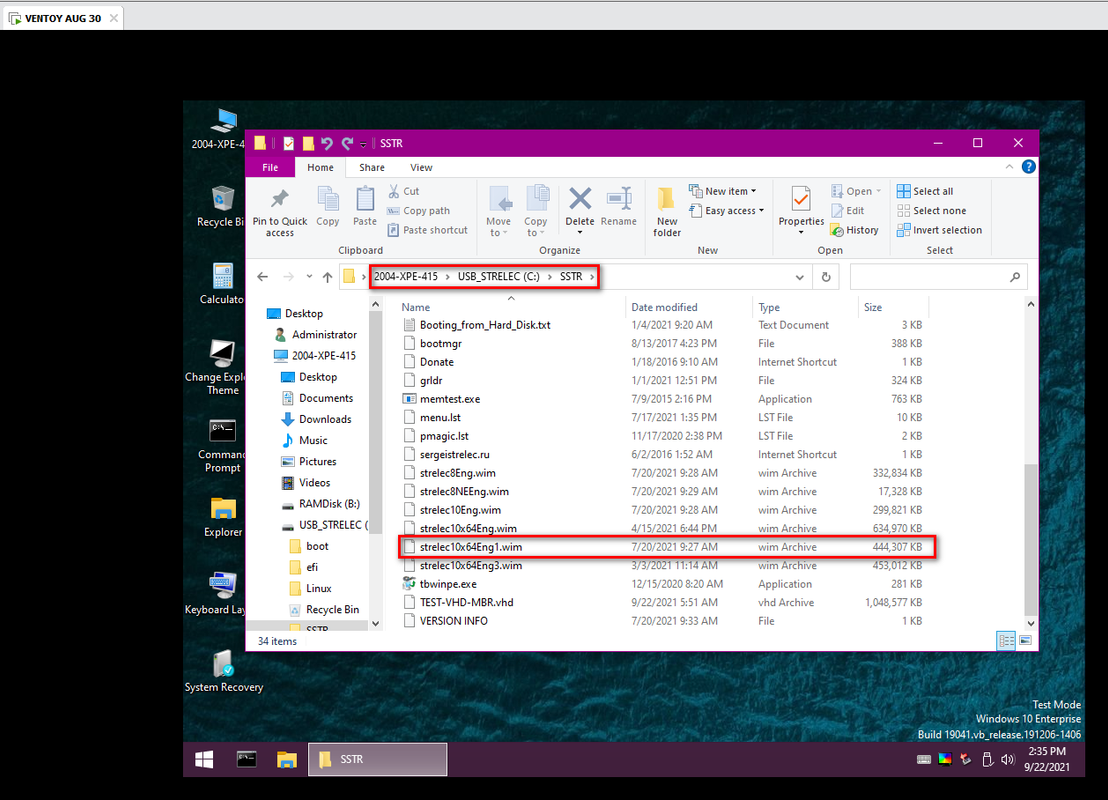
Task: Open Command Prompt from taskbar
Action: pos(246,759)
